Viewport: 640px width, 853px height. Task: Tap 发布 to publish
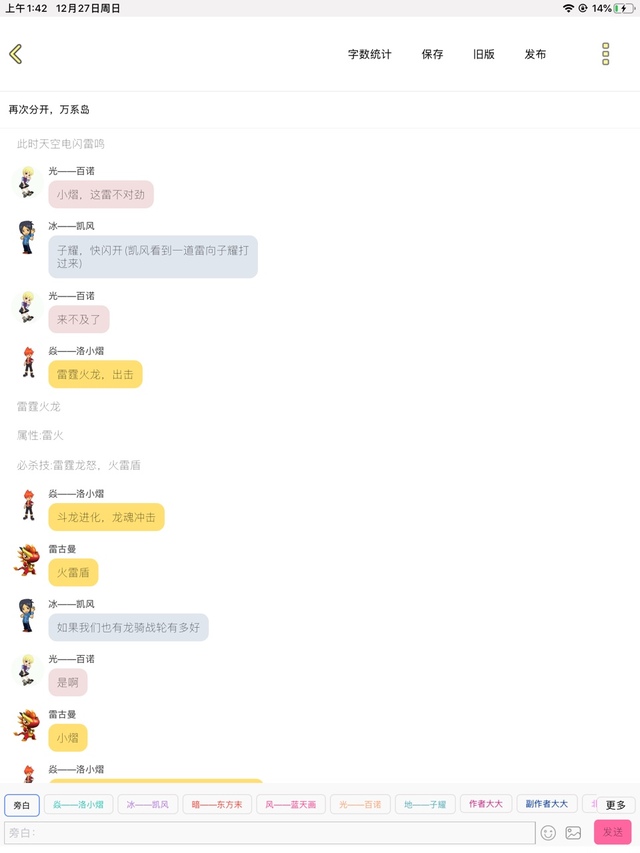(x=535, y=54)
